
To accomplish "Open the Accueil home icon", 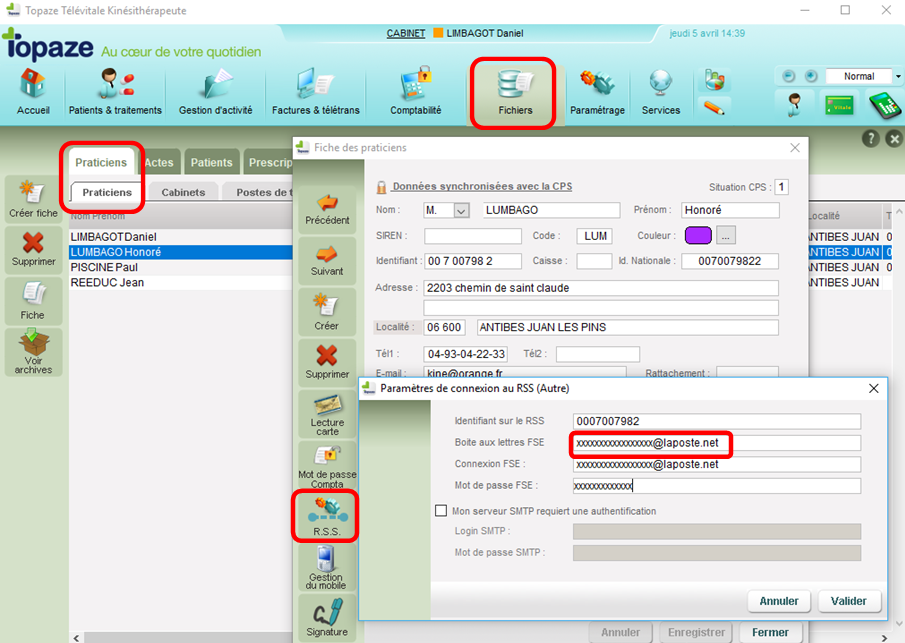I will tap(33, 91).
